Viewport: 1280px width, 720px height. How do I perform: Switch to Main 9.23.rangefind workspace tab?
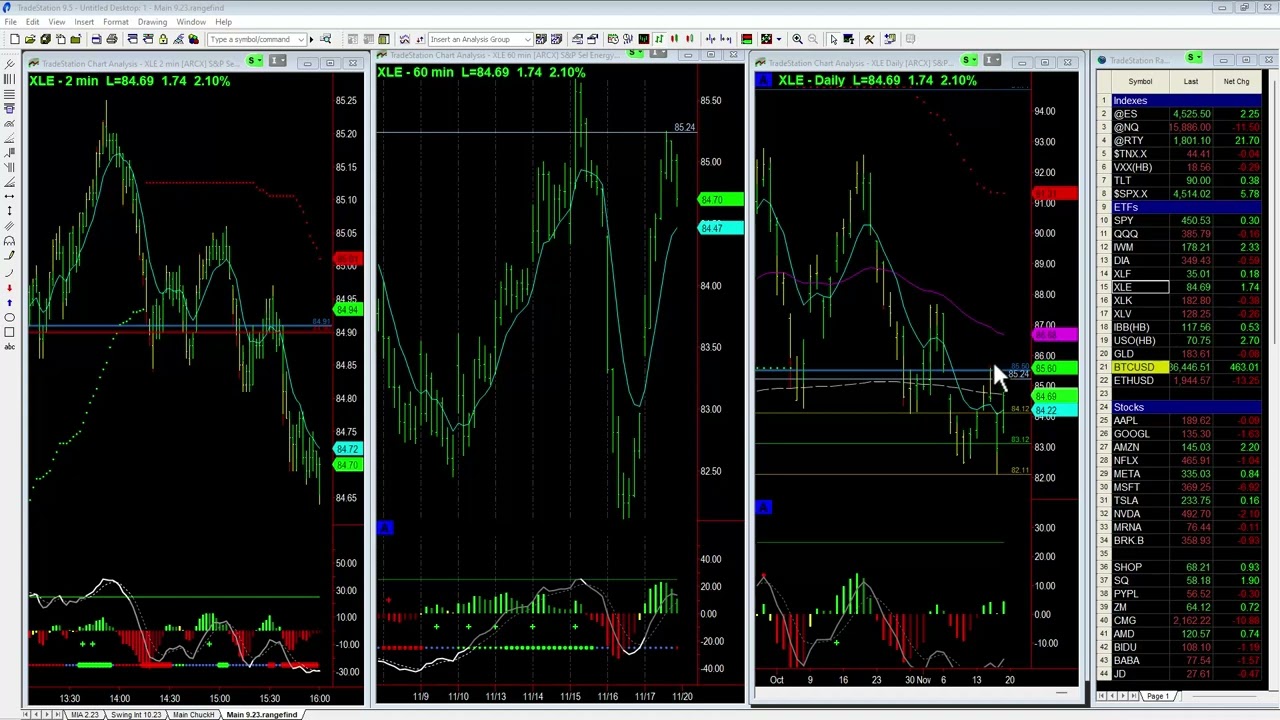pyautogui.click(x=261, y=714)
